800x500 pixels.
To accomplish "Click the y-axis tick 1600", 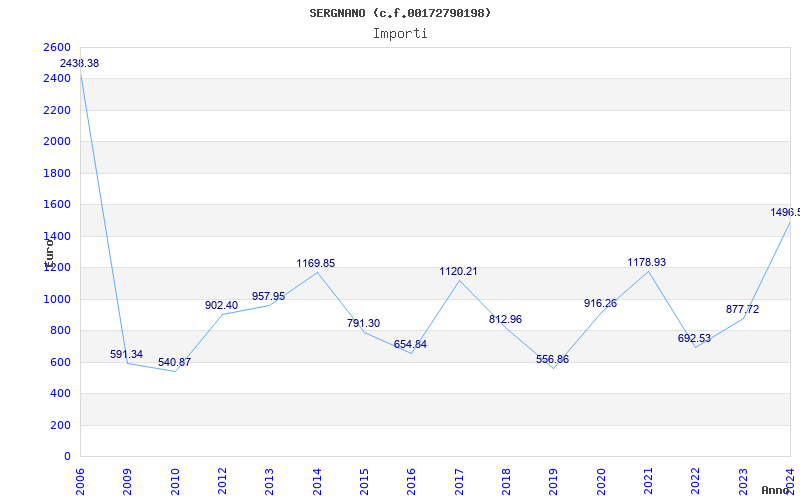I will point(57,205).
